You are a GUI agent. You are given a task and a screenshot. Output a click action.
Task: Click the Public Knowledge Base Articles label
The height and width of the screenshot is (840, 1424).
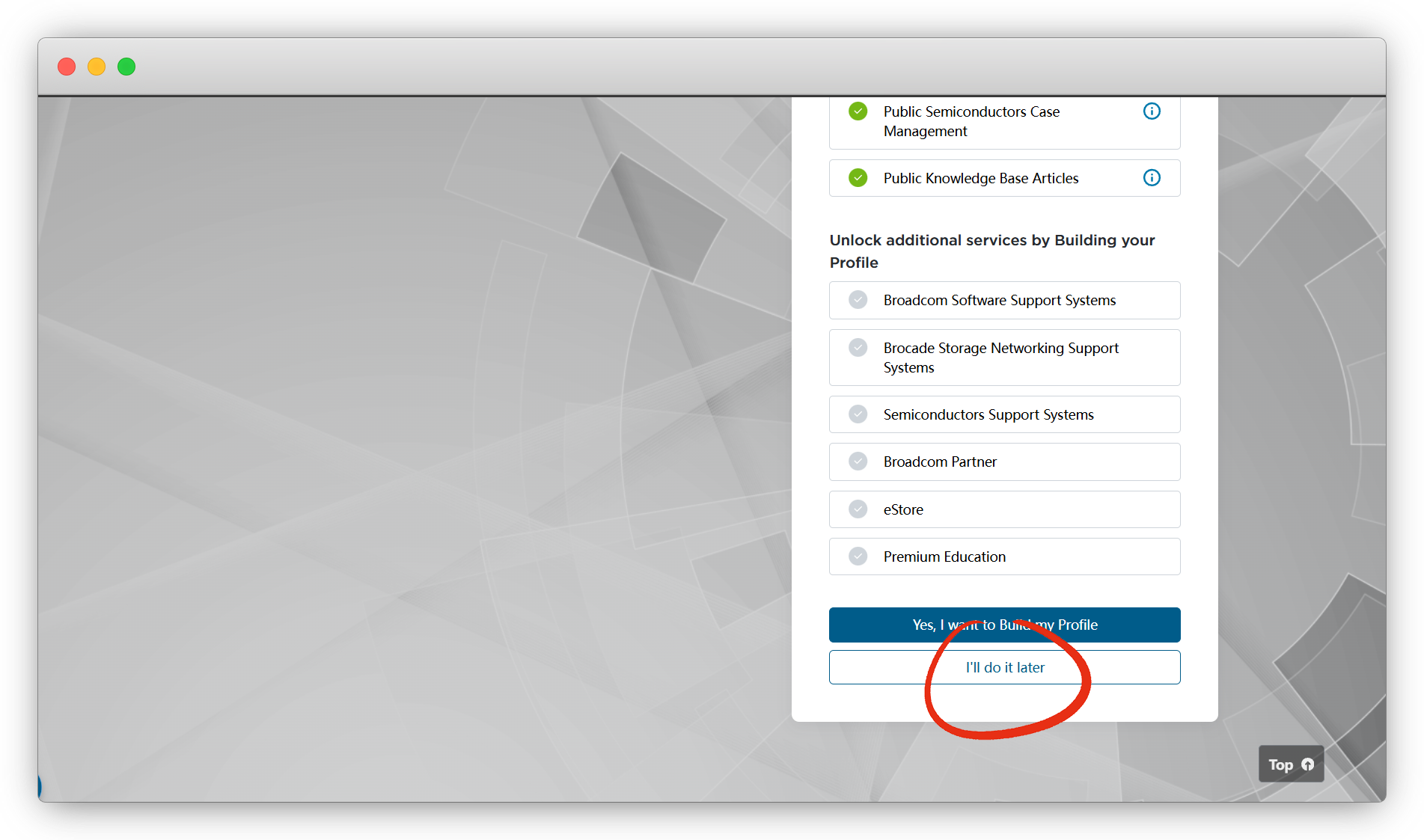tap(980, 178)
